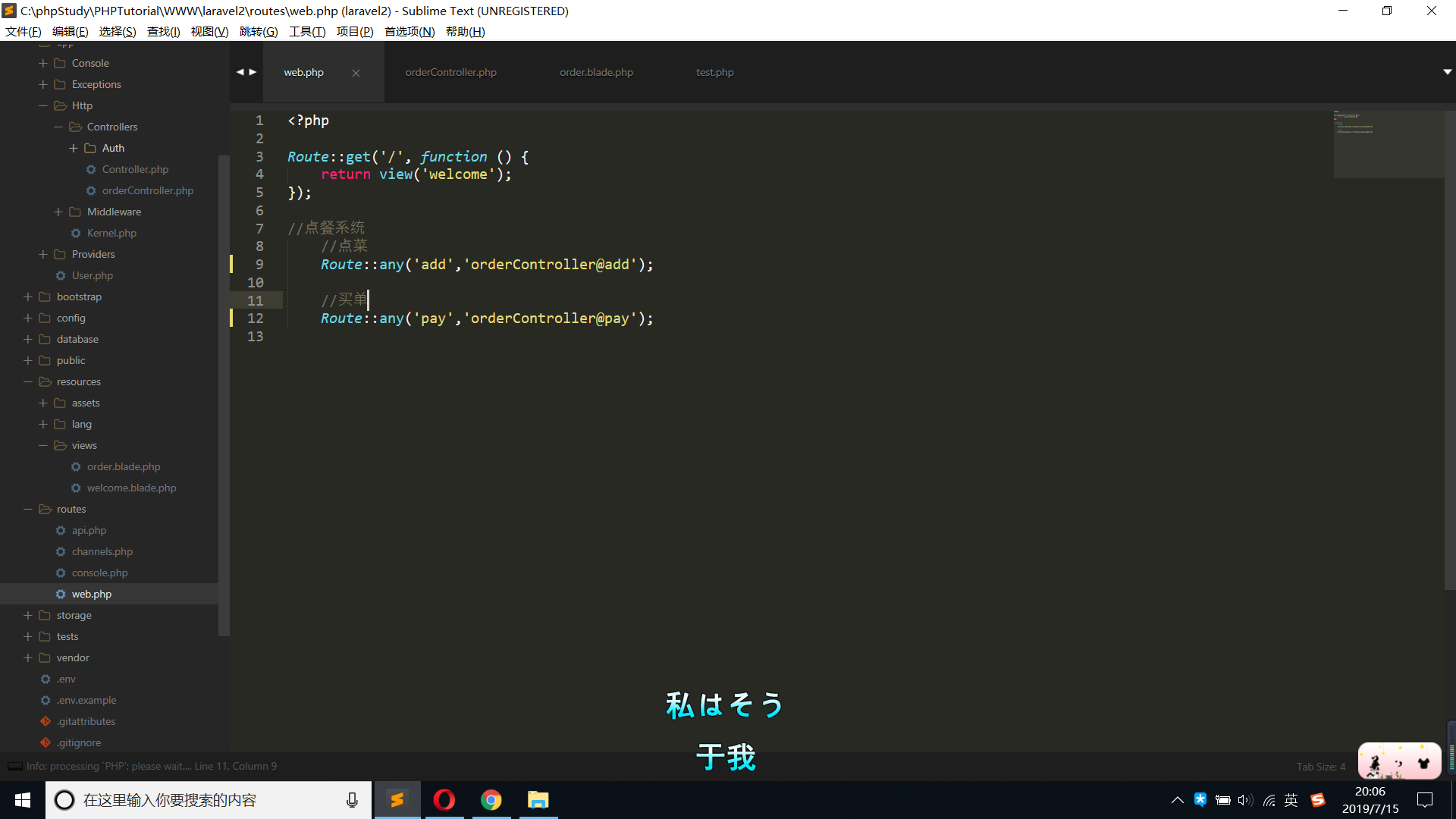Viewport: 1456px width, 819px height.
Task: Open orderController.php in sidebar
Action: pos(149,190)
